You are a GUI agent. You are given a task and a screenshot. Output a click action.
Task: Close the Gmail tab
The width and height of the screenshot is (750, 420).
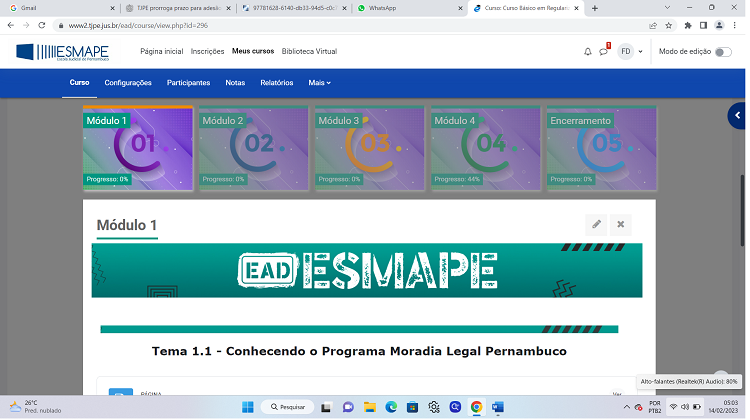(113, 8)
